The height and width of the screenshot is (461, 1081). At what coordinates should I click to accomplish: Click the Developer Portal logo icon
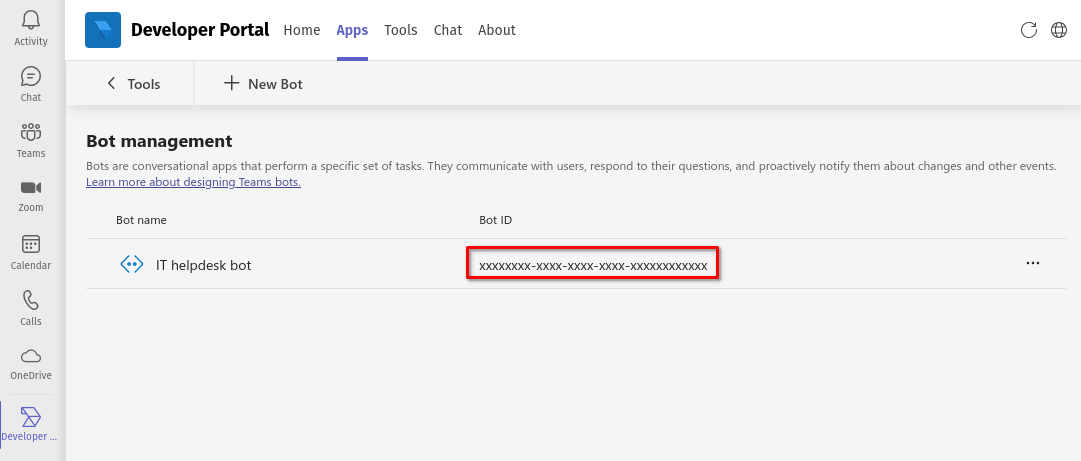tap(103, 30)
